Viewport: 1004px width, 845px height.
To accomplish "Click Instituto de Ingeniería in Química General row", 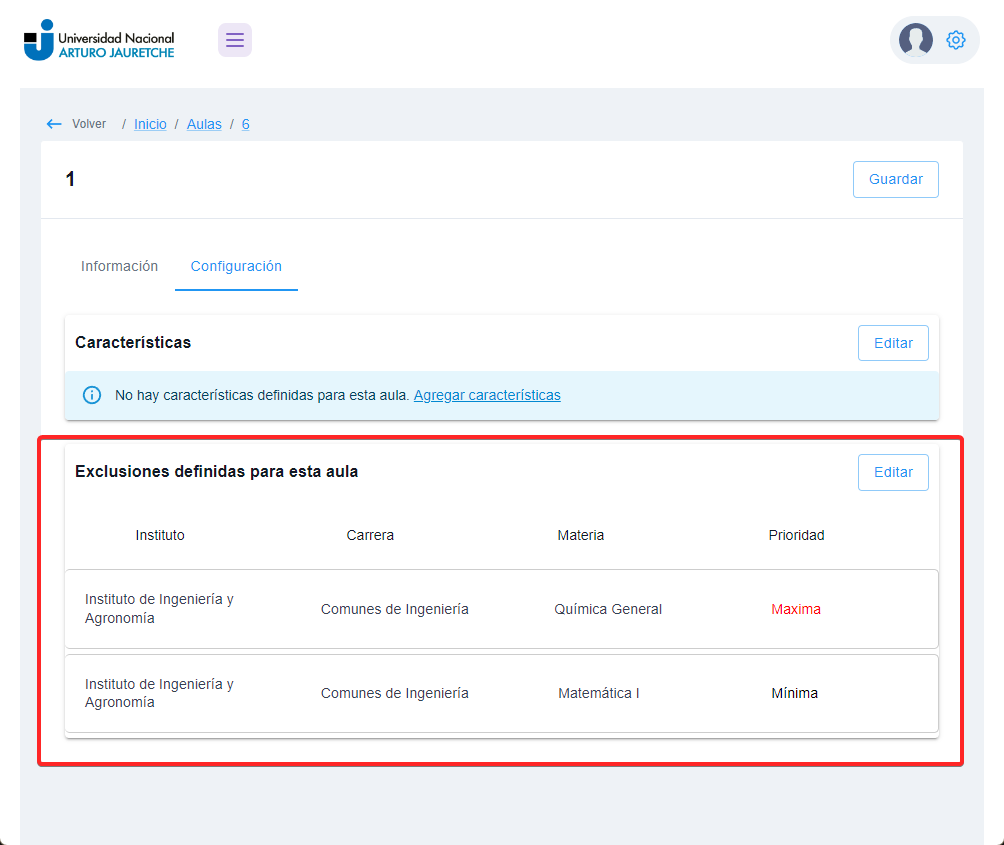I will point(159,609).
